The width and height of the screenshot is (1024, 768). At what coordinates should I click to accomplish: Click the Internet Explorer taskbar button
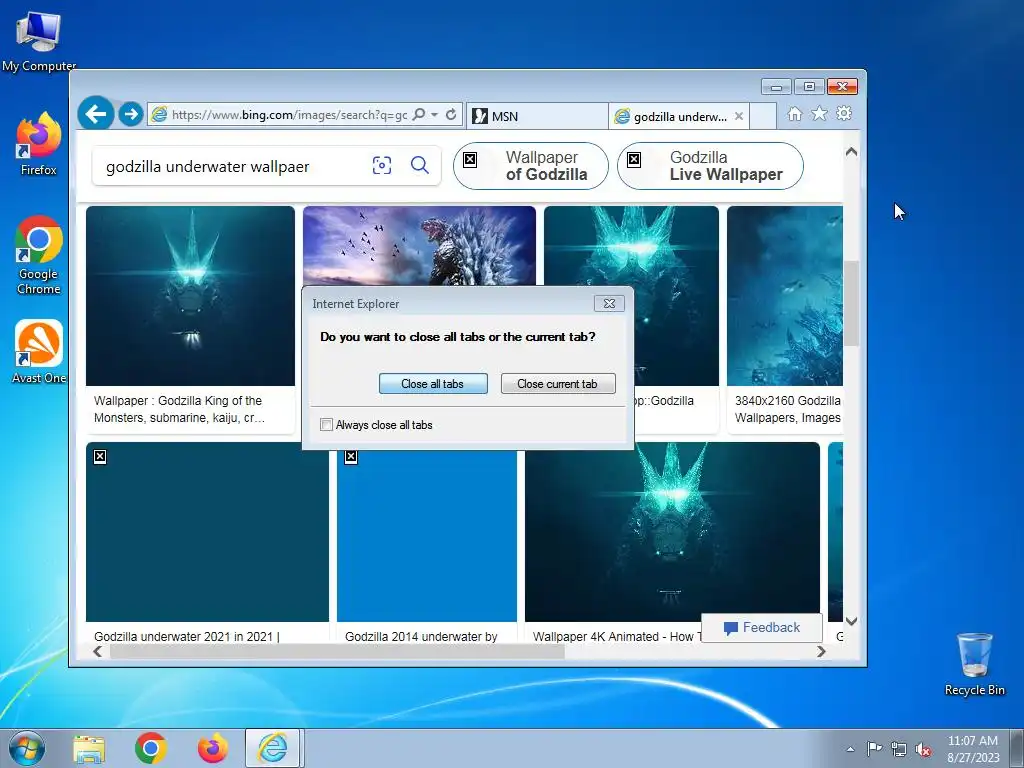click(x=272, y=748)
